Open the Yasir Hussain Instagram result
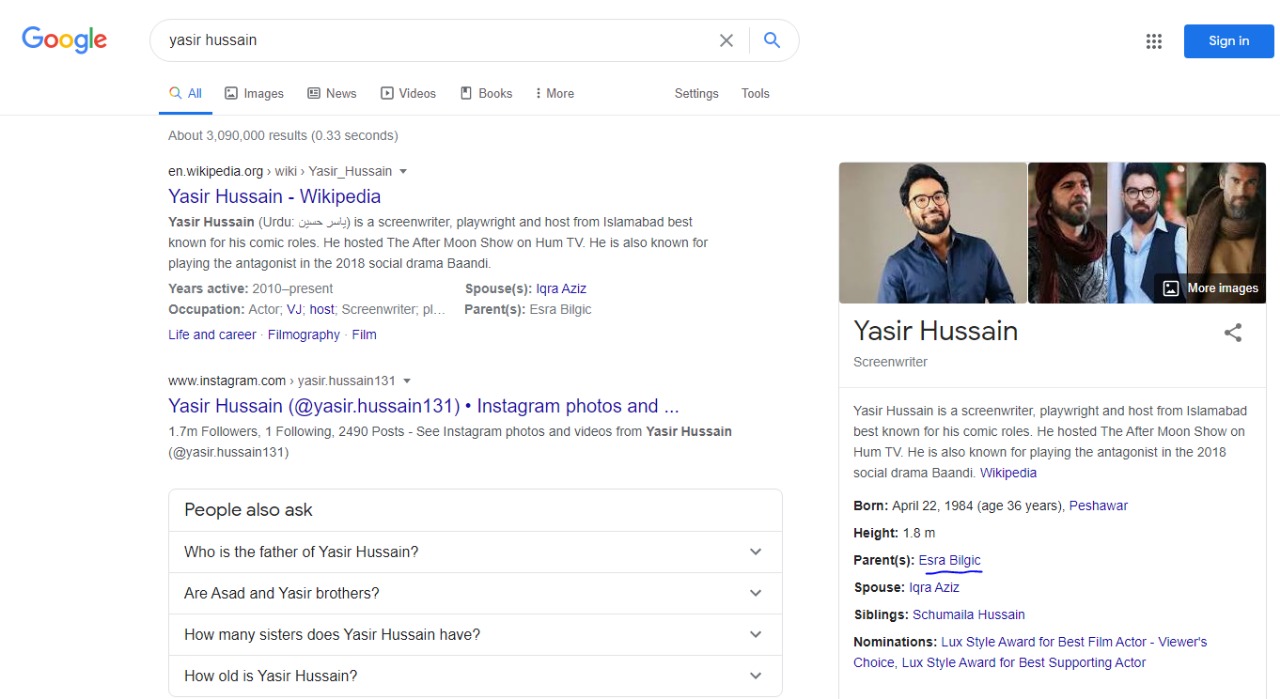 [424, 406]
